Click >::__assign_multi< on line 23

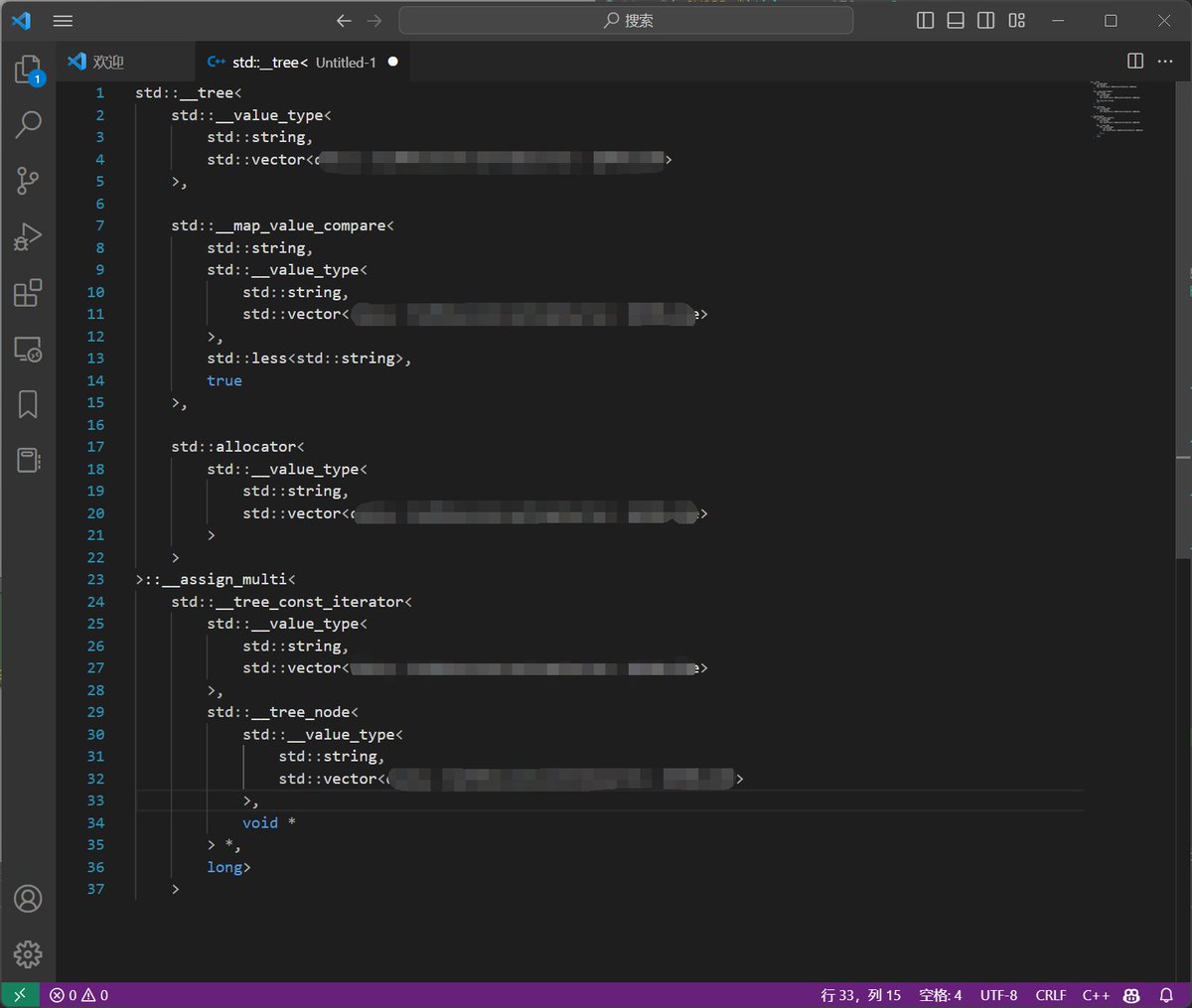216,579
